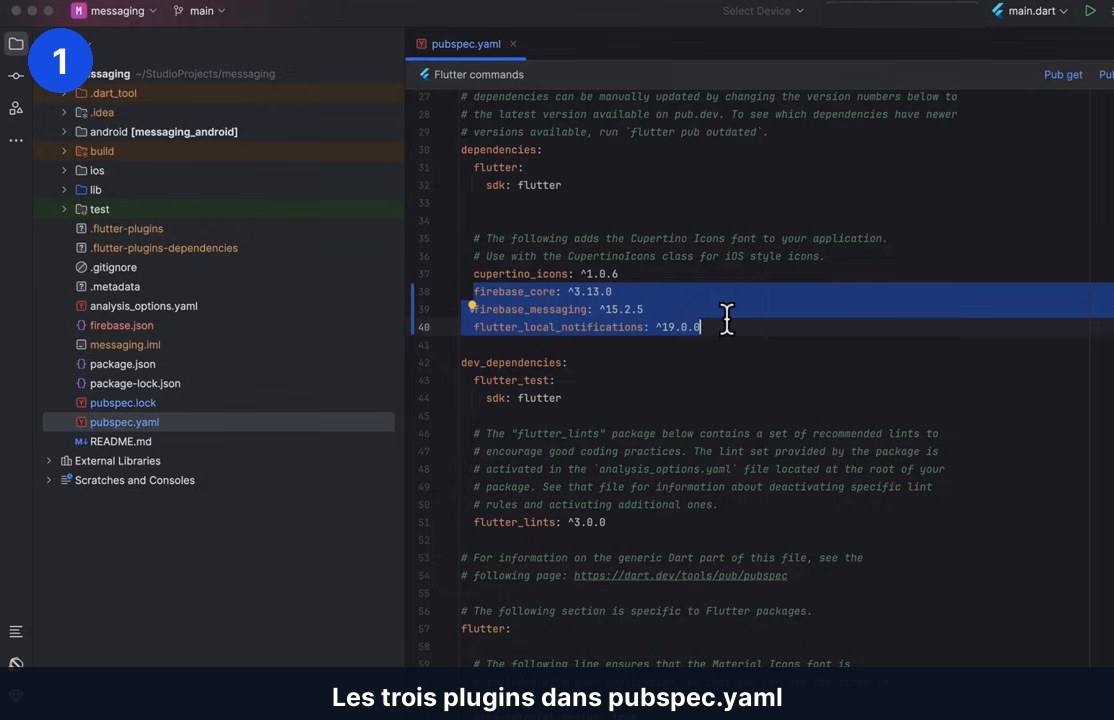Expand the test folder chevron
This screenshot has width=1114, height=720.
coord(64,209)
